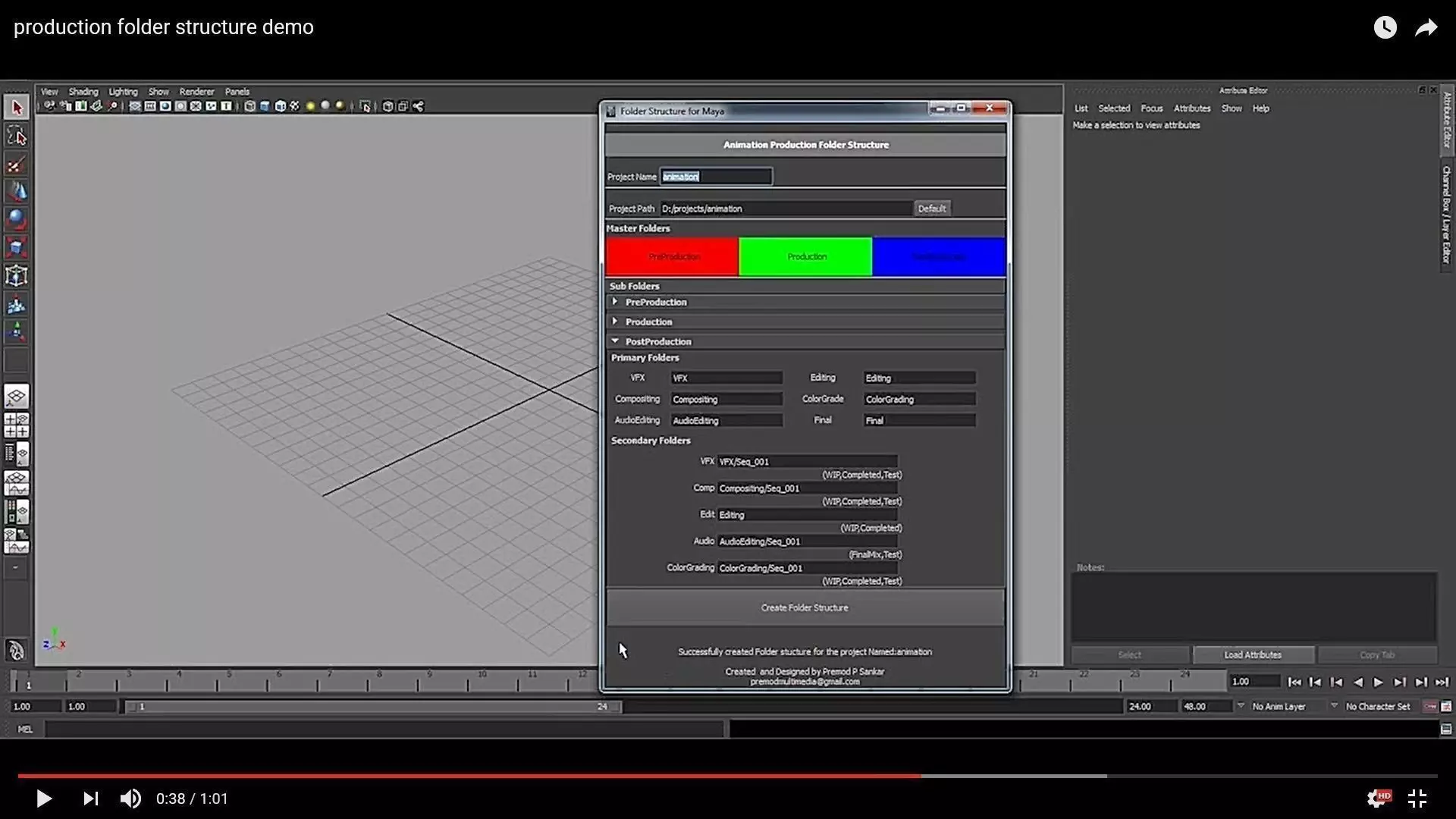Click Create Folder Structure button

(805, 607)
